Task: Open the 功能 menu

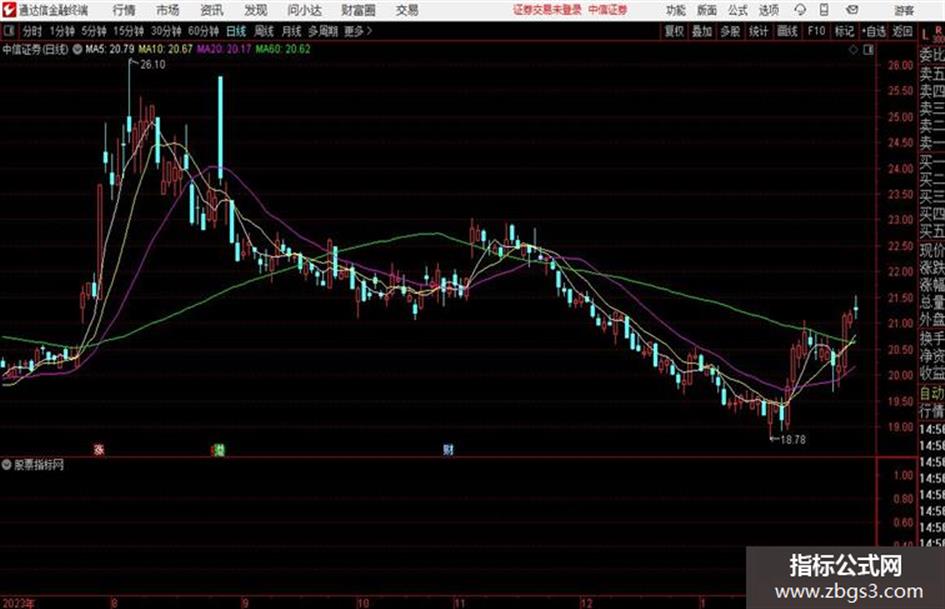Action: [676, 10]
